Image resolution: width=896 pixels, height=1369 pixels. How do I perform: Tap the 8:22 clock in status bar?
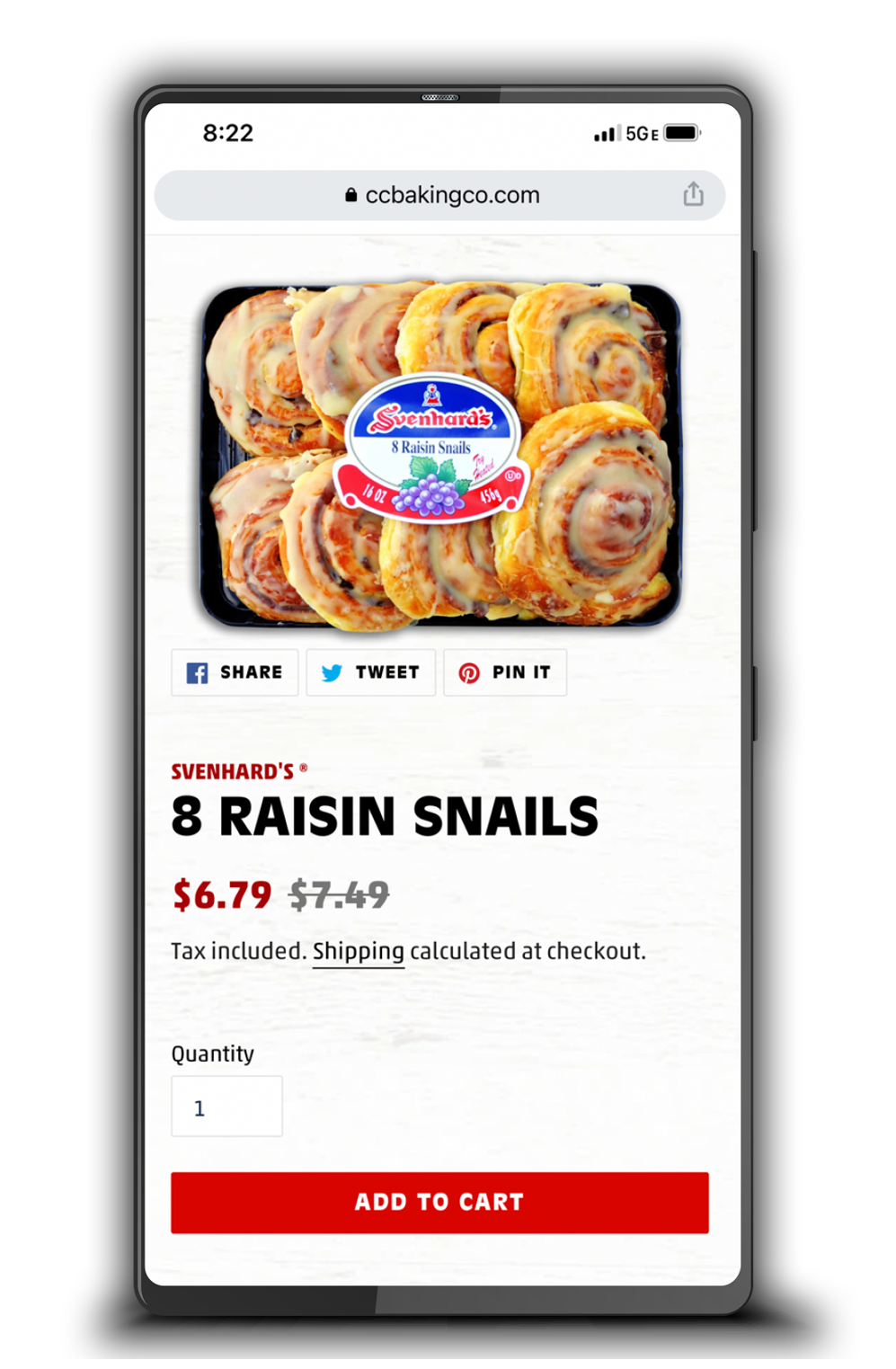click(x=228, y=133)
